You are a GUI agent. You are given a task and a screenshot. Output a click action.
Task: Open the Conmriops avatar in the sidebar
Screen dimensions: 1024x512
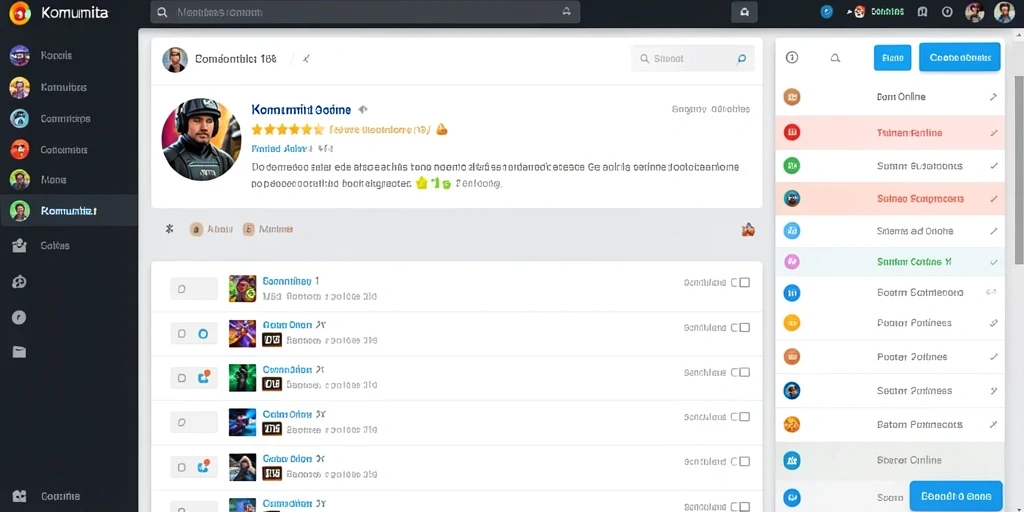coord(20,118)
